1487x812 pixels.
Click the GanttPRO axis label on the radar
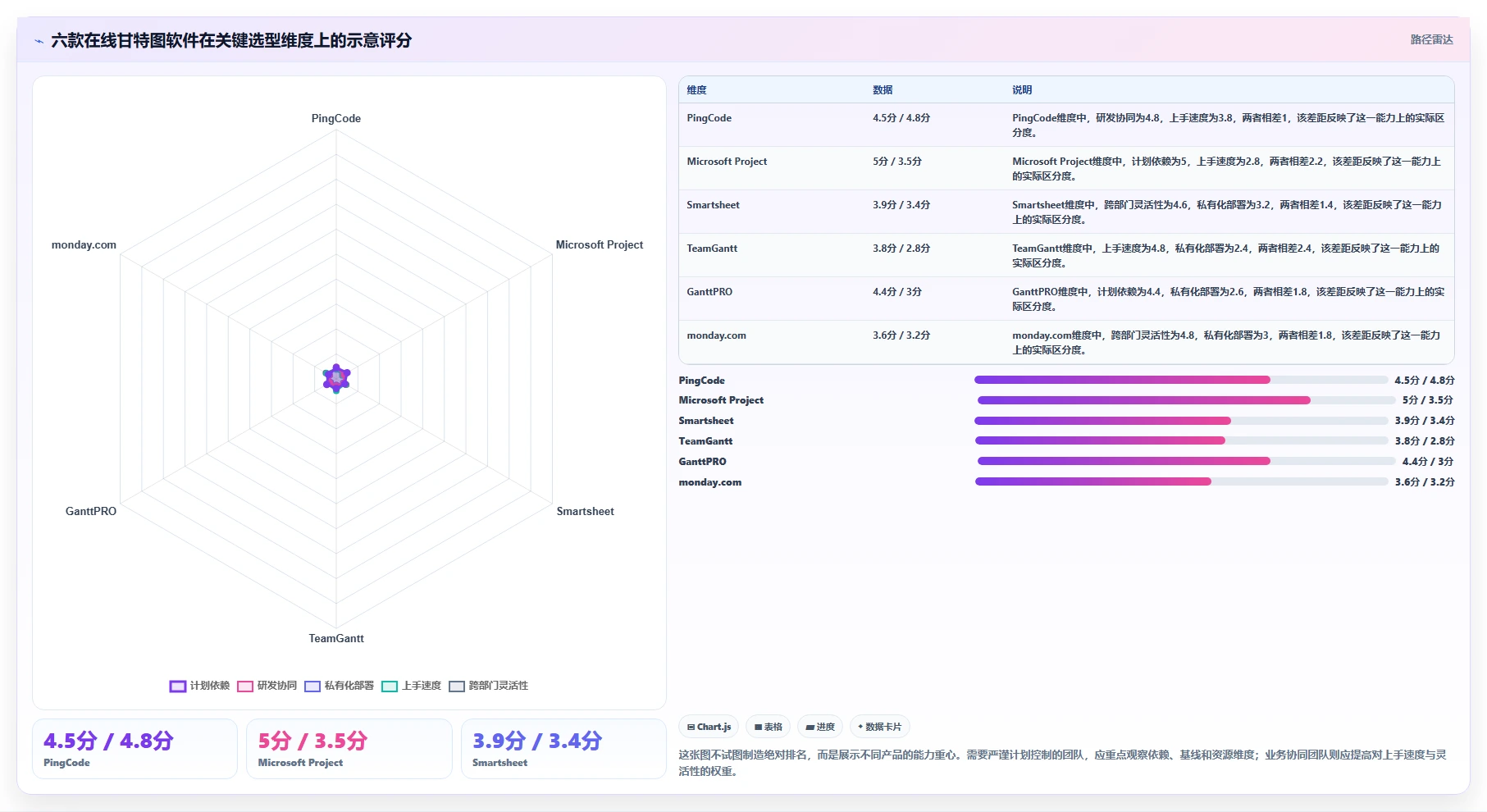click(x=91, y=511)
